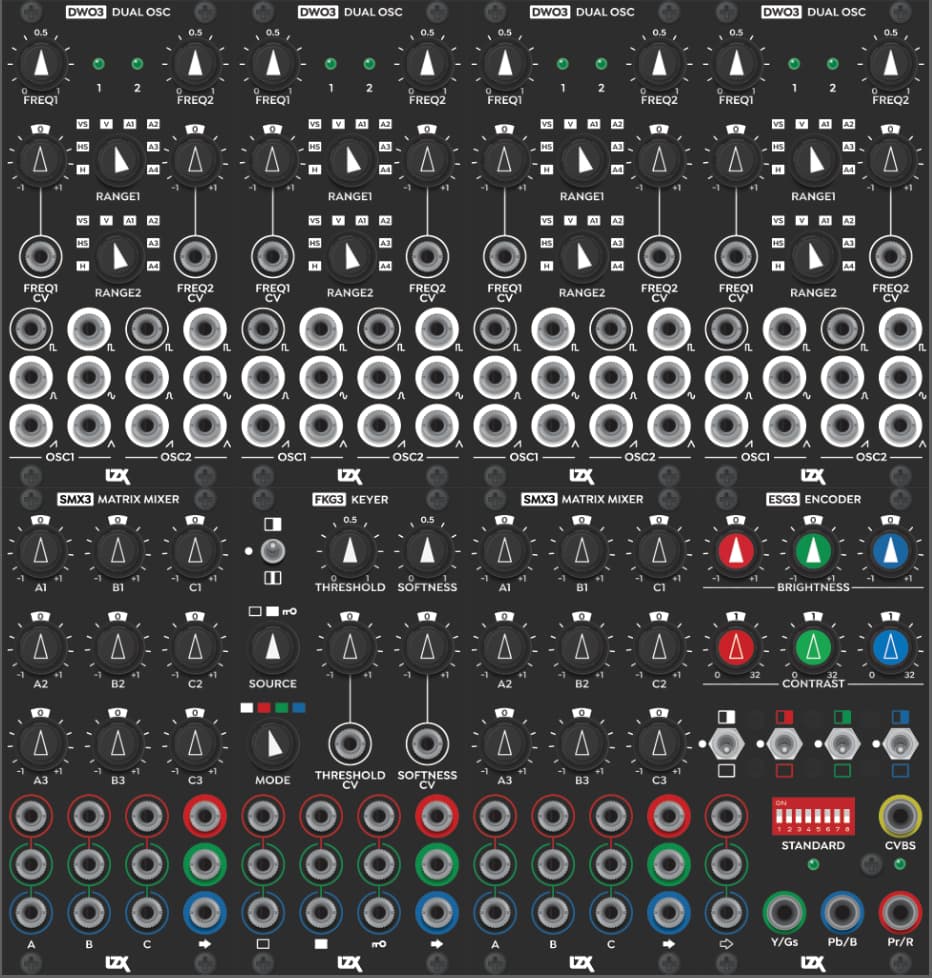The image size is (932, 978).
Task: Click green output jack on left SMX3 mixer
Action: coord(205,864)
